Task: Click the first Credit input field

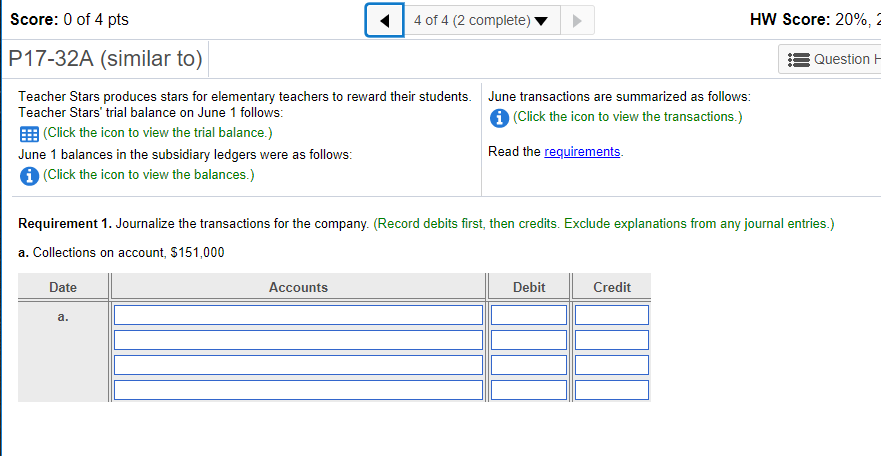Action: pos(611,315)
